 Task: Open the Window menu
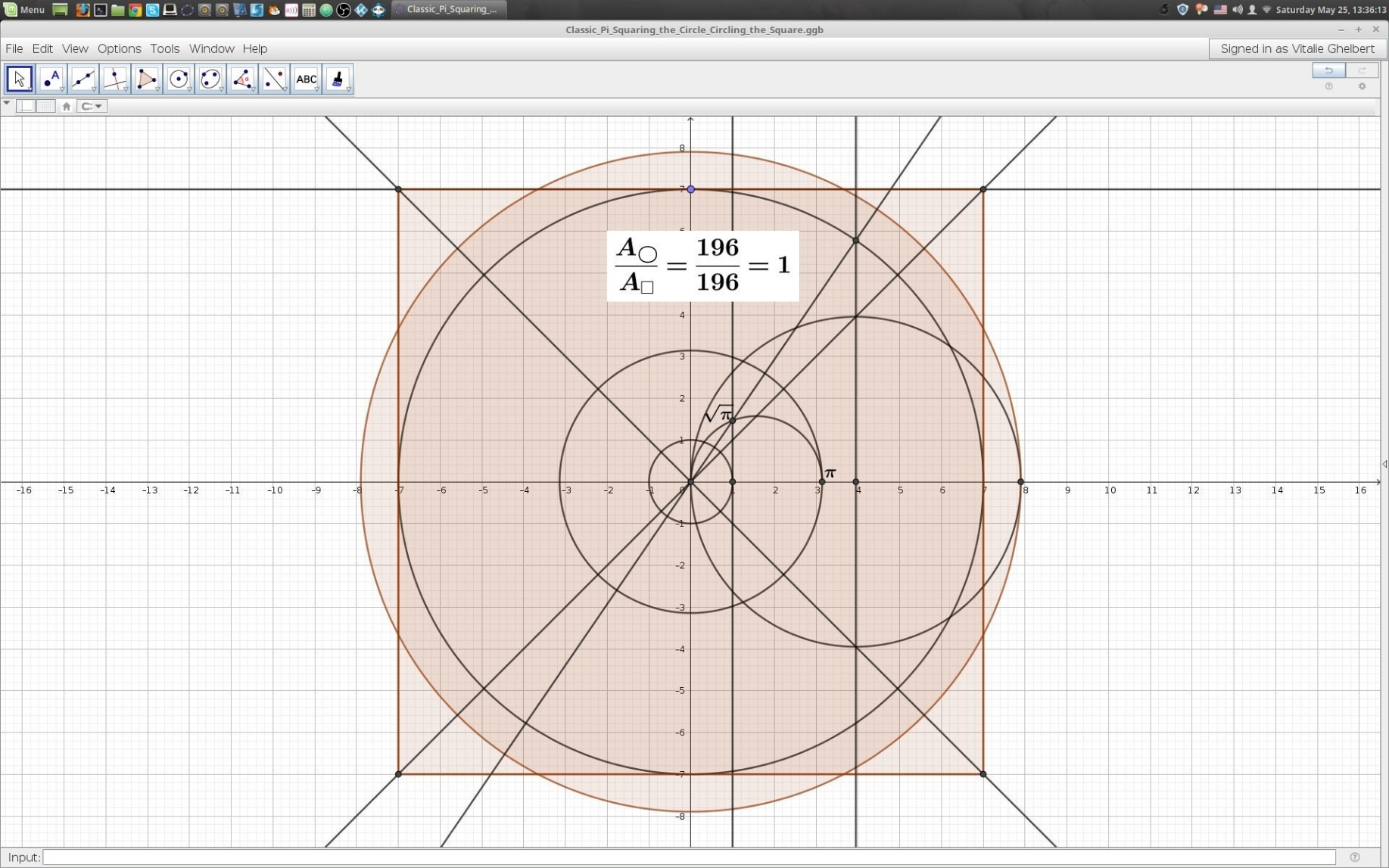click(211, 48)
